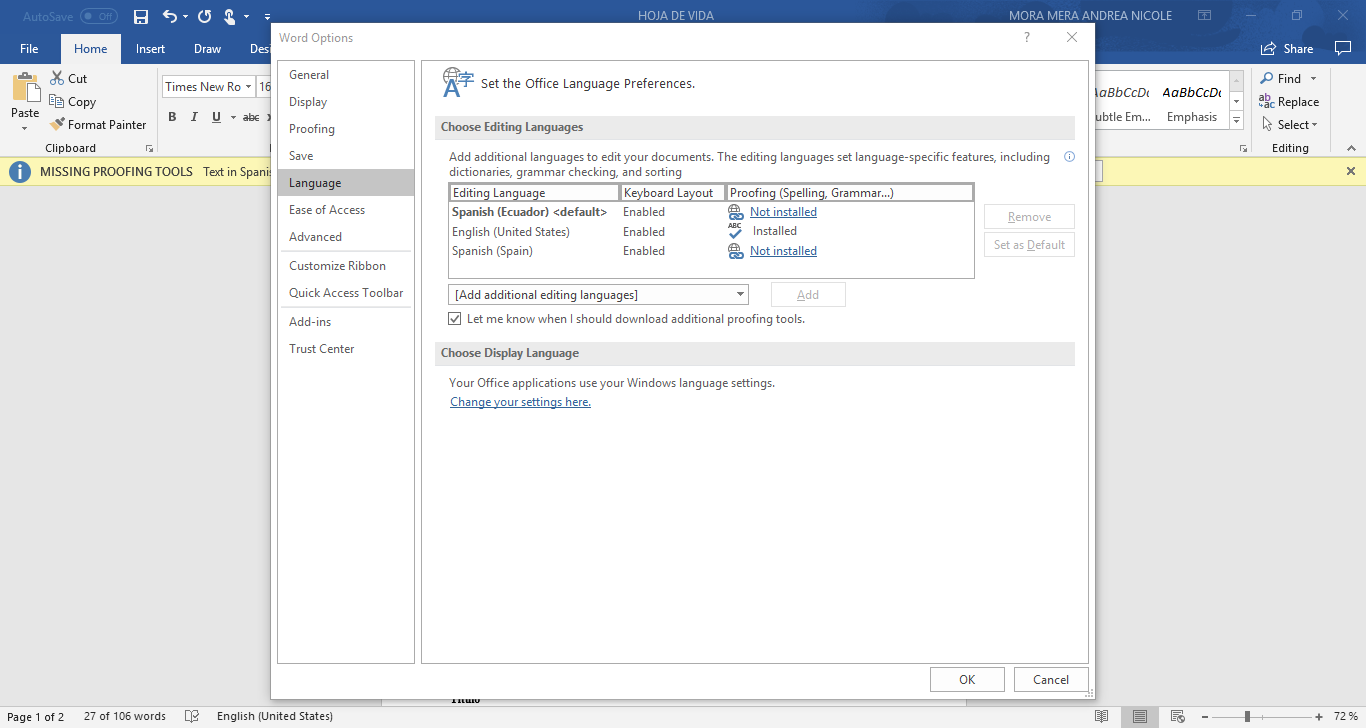Apply Strikethrough with the abc icon
The height and width of the screenshot is (728, 1366).
tap(251, 117)
